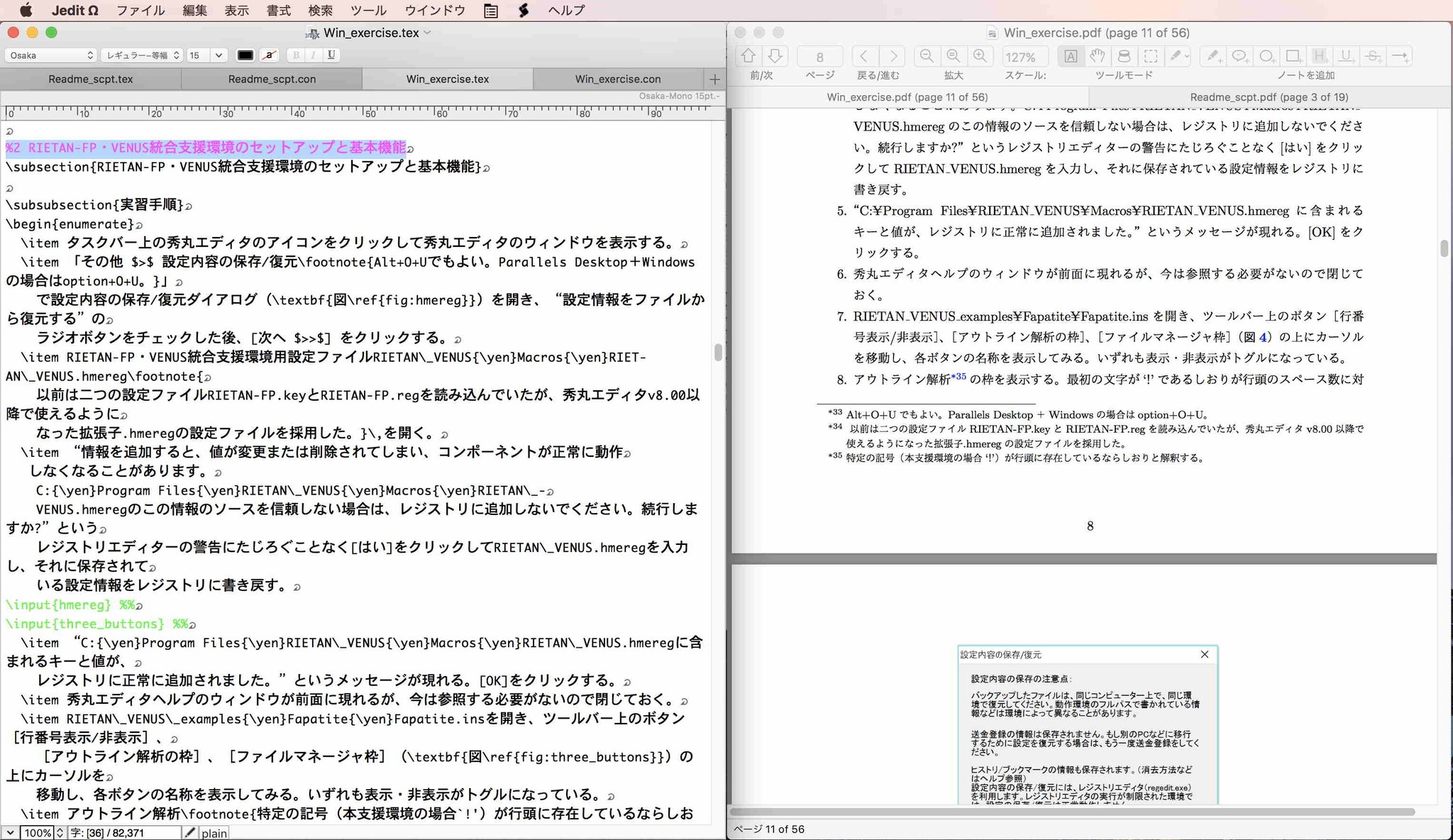This screenshot has width=1453, height=840.
Task: Zoom PDF to actual size magnifier
Action: [954, 56]
